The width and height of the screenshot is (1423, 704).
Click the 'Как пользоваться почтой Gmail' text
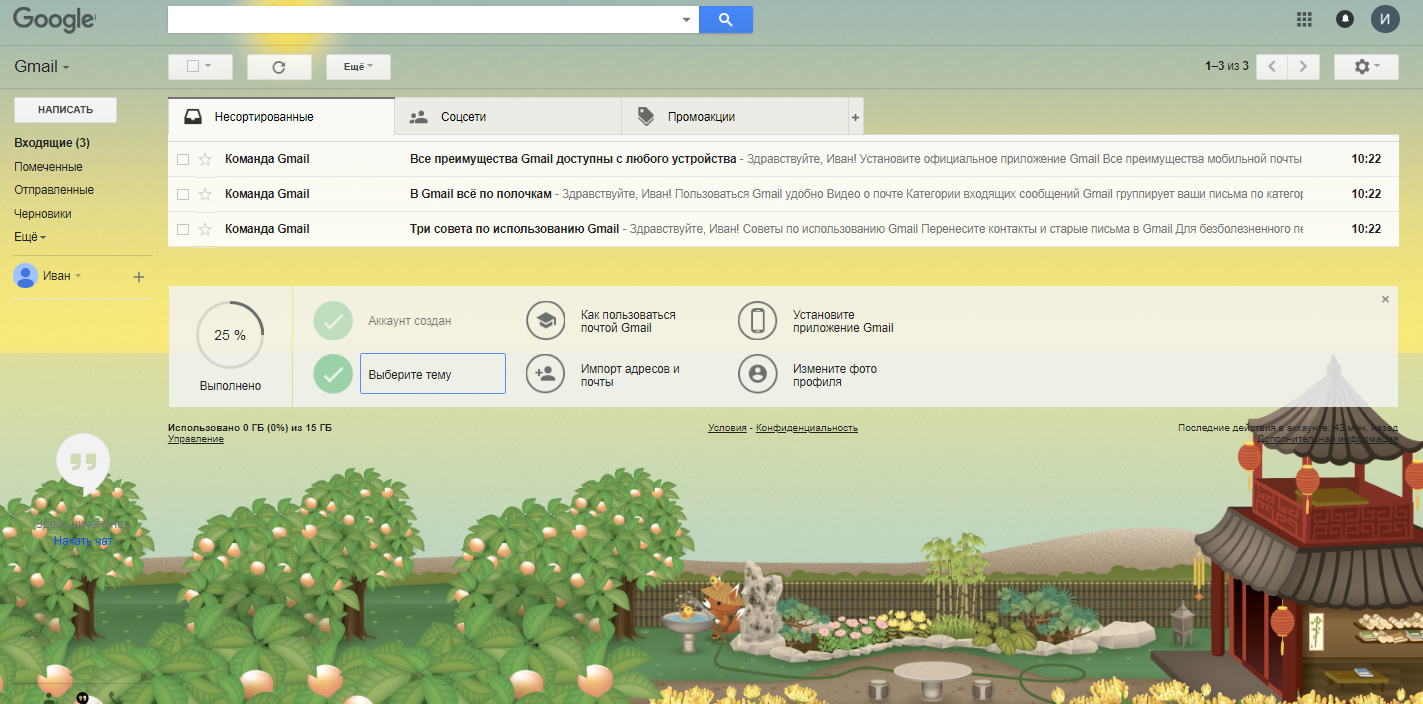[628, 321]
